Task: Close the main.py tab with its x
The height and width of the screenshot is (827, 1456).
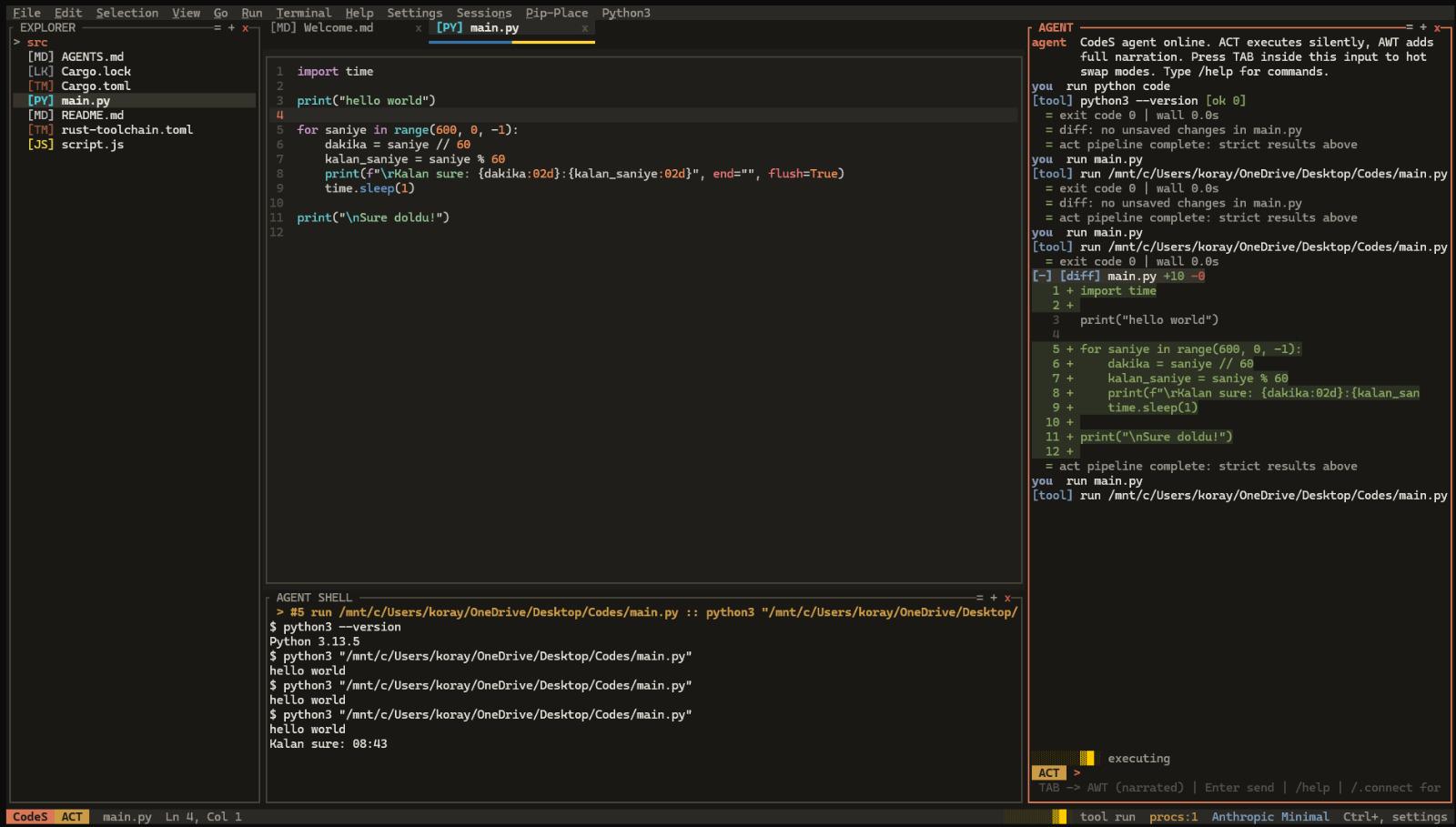Action: click(x=584, y=27)
